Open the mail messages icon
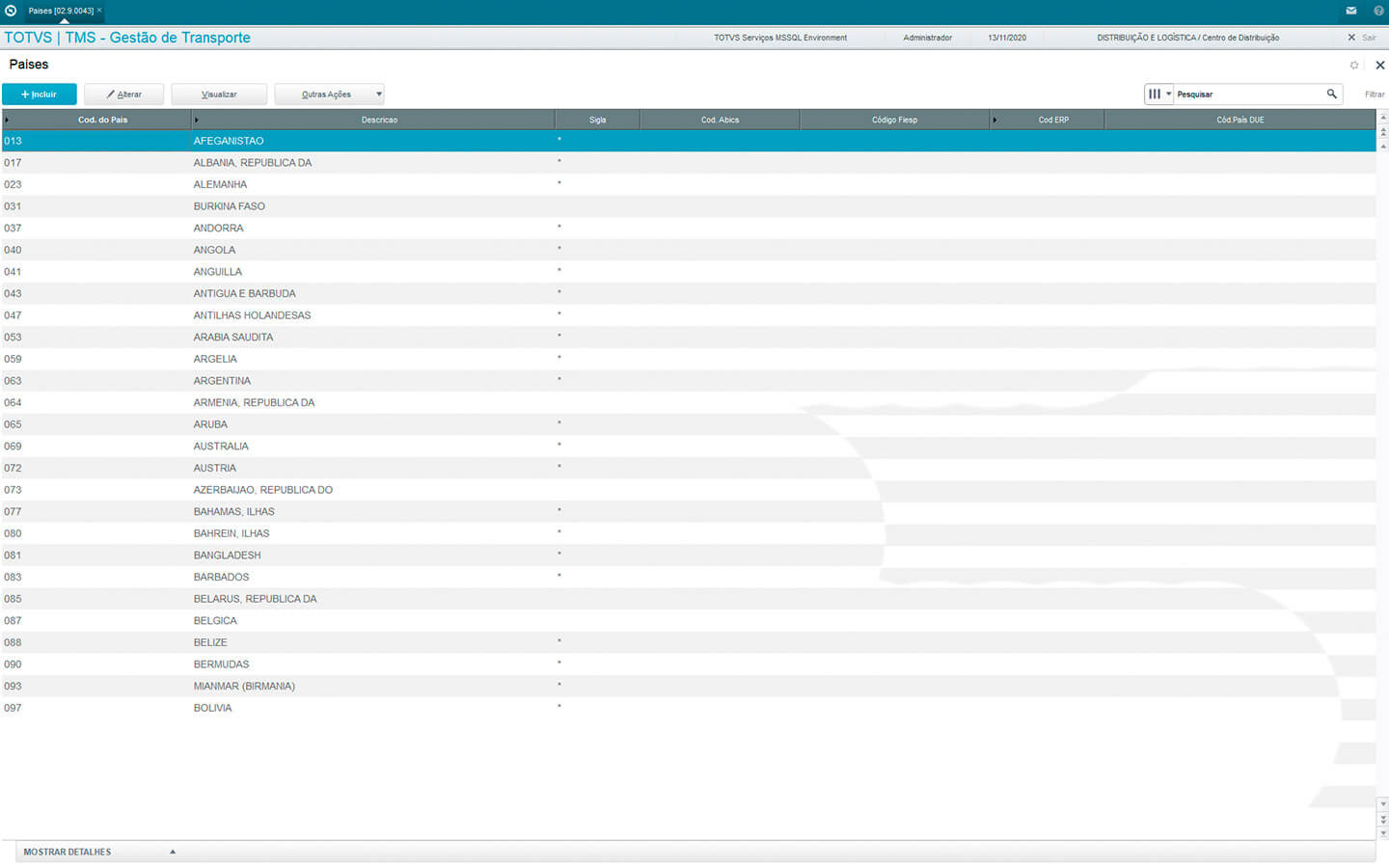Viewport: 1389px width, 868px height. coord(1351,11)
